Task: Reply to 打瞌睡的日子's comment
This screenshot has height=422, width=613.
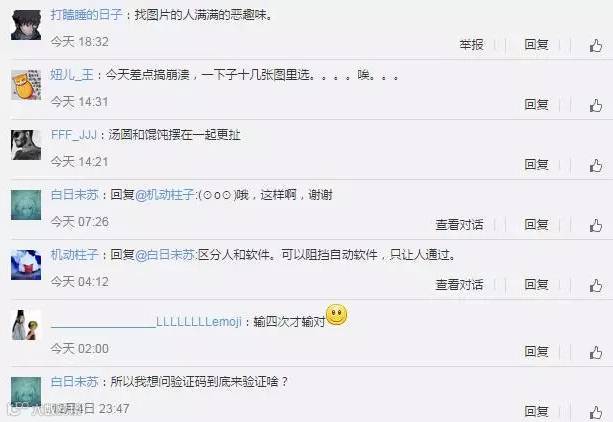Action: pyautogui.click(x=536, y=45)
